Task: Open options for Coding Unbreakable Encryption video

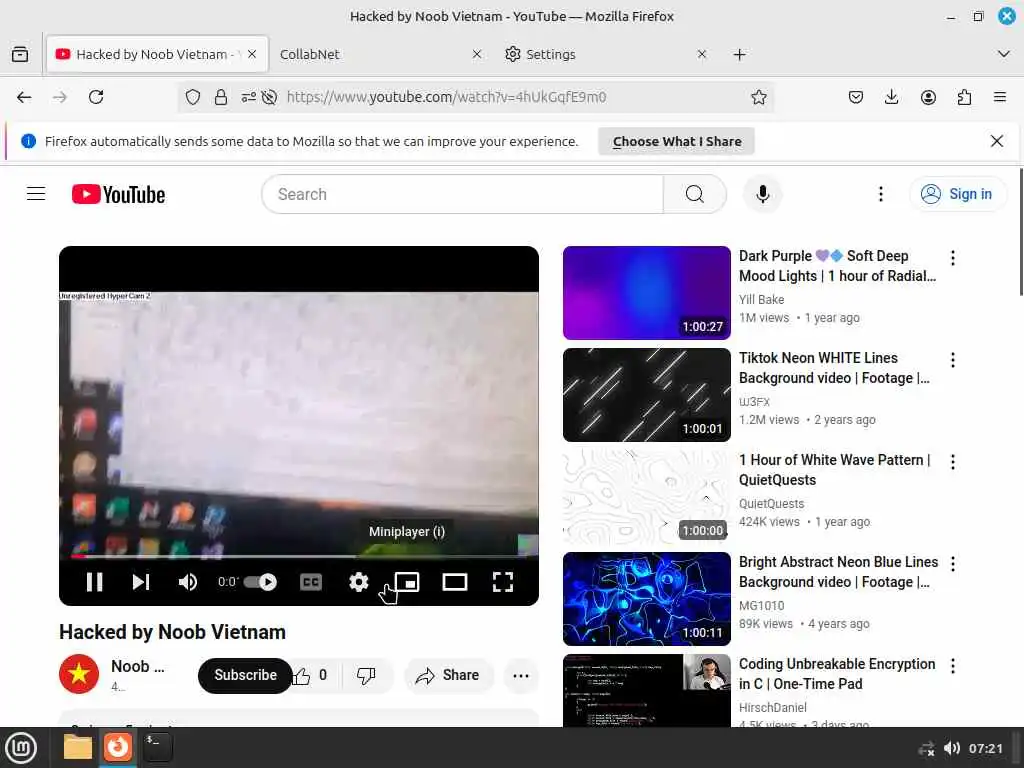Action: pyautogui.click(x=953, y=665)
